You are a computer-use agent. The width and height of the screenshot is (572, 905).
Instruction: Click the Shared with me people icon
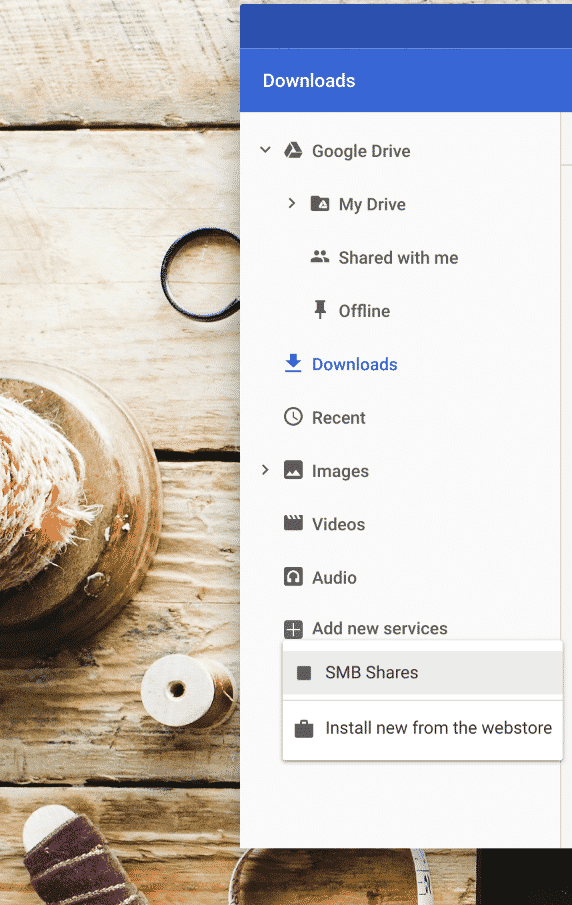320,257
